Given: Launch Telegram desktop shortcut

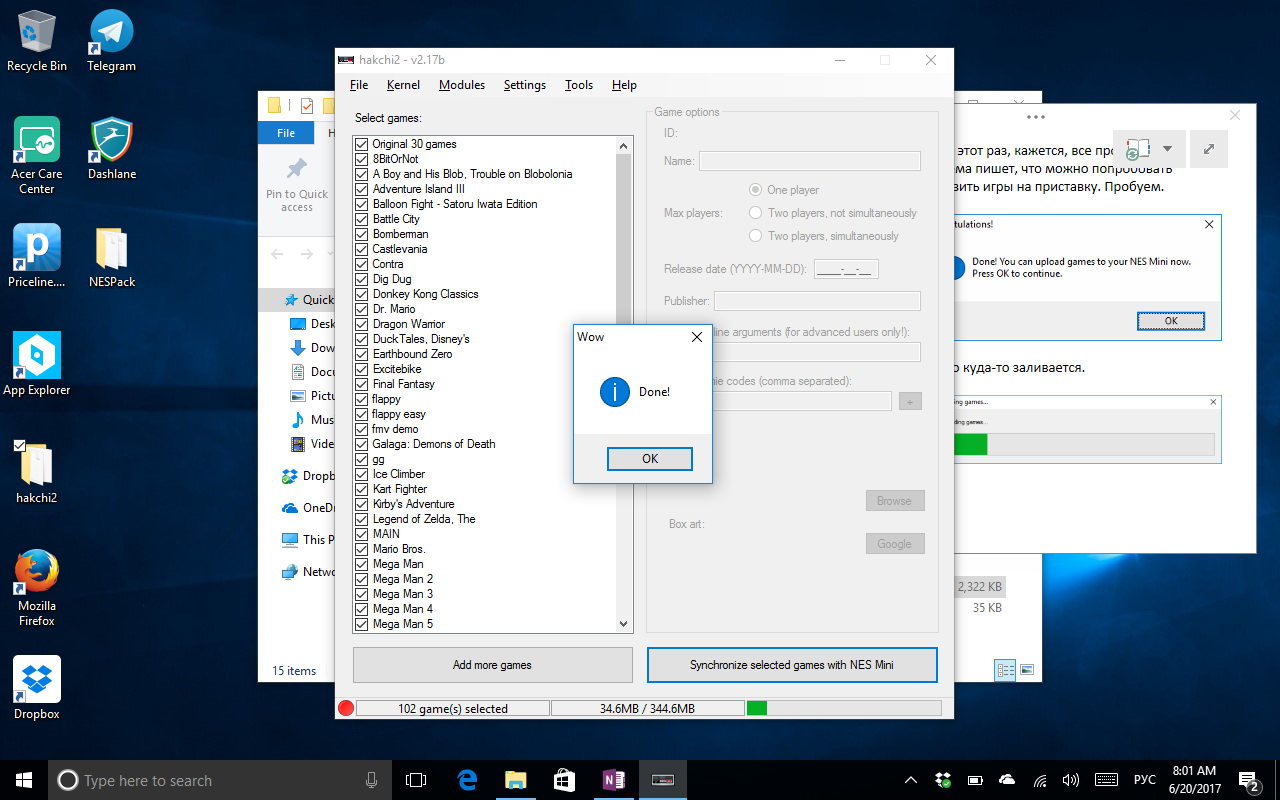Looking at the screenshot, I should pyautogui.click(x=111, y=40).
